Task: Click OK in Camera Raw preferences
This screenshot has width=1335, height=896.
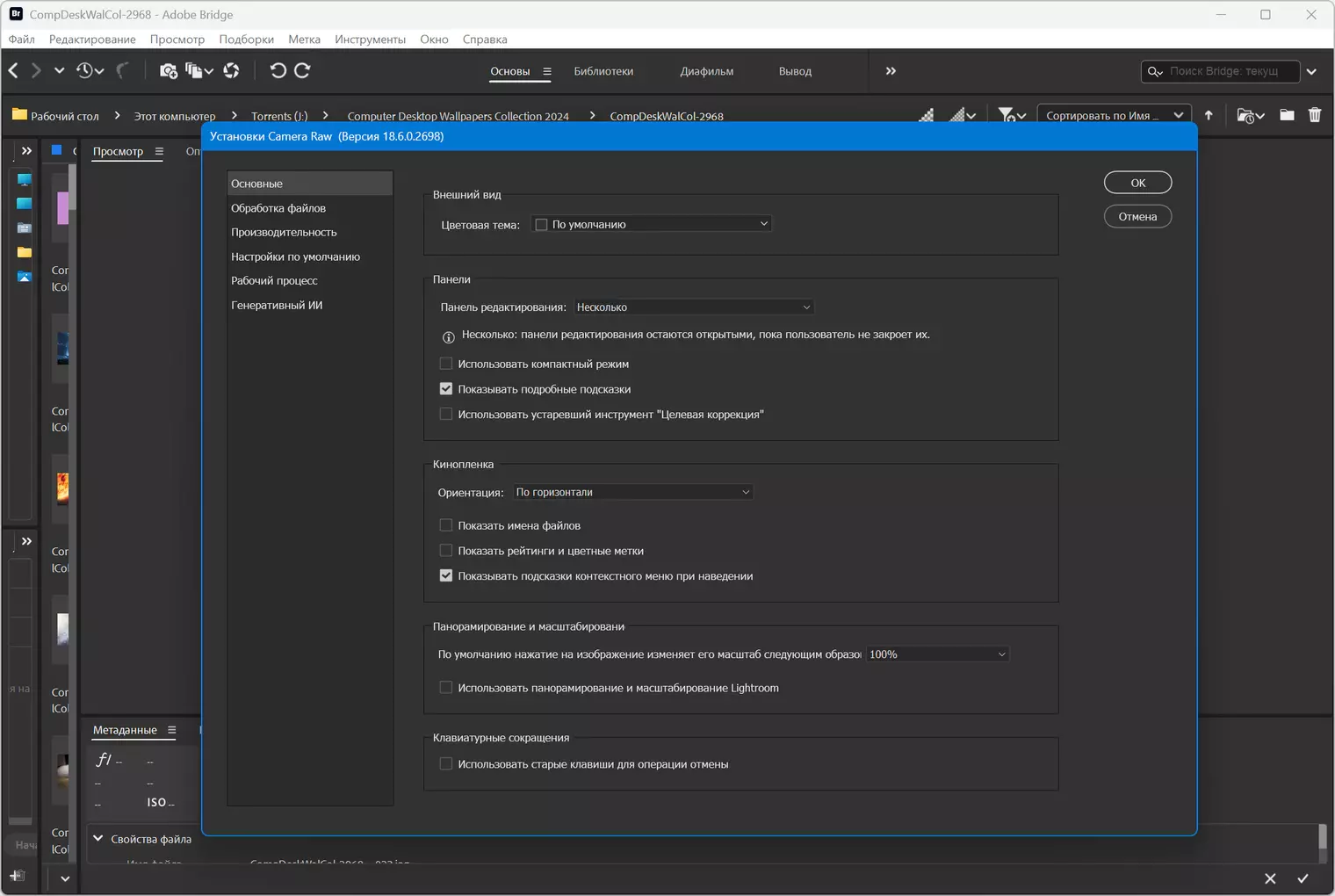Action: click(x=1138, y=183)
